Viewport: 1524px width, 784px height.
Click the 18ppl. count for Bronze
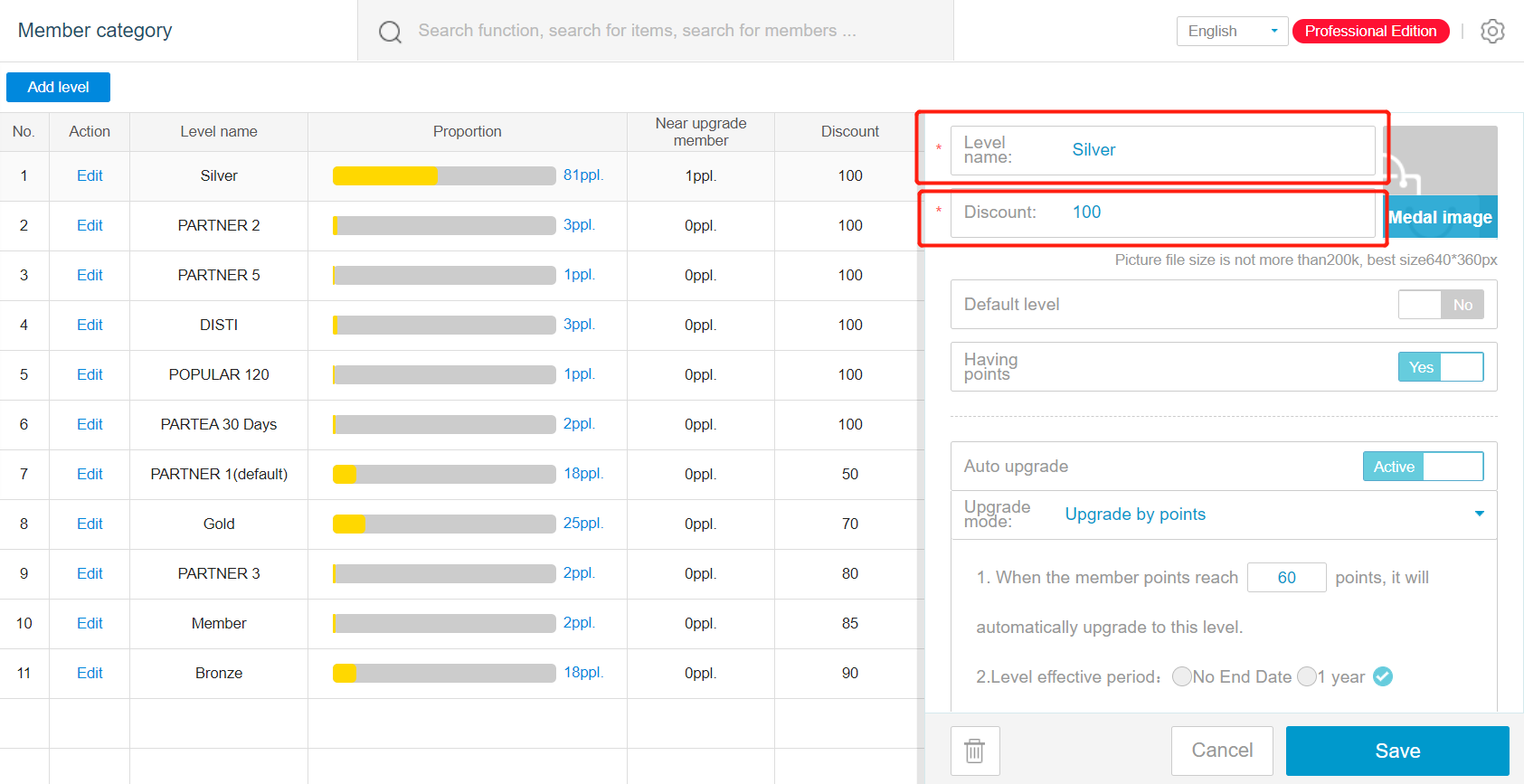coord(583,672)
